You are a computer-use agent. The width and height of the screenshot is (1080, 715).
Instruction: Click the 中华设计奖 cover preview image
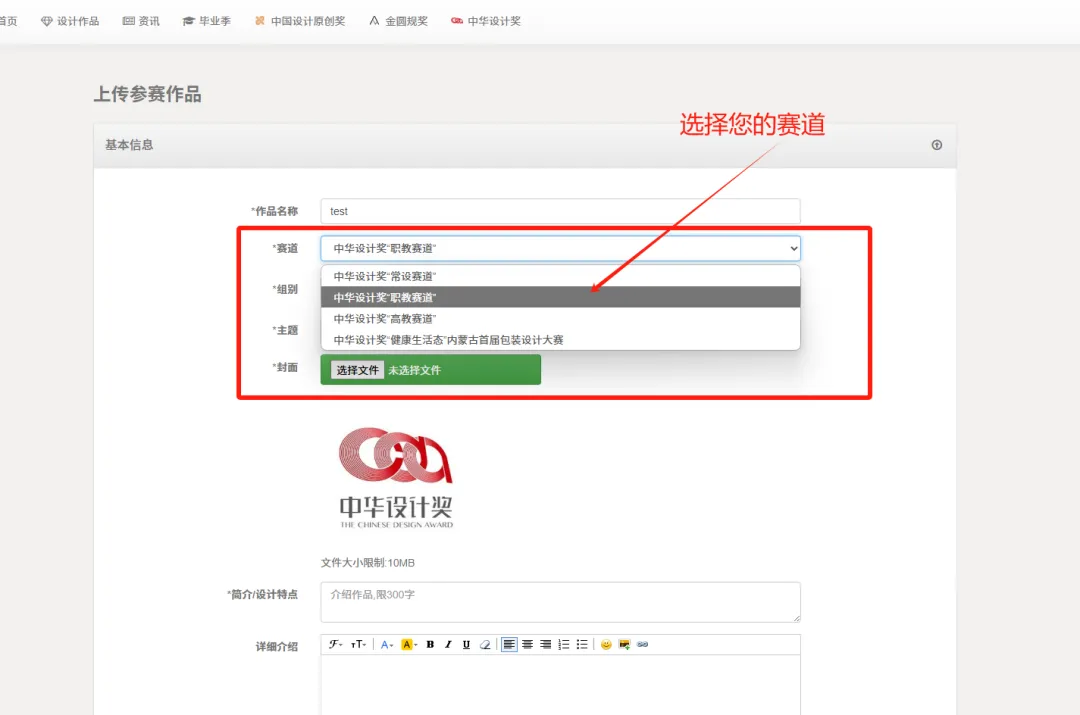[x=396, y=477]
